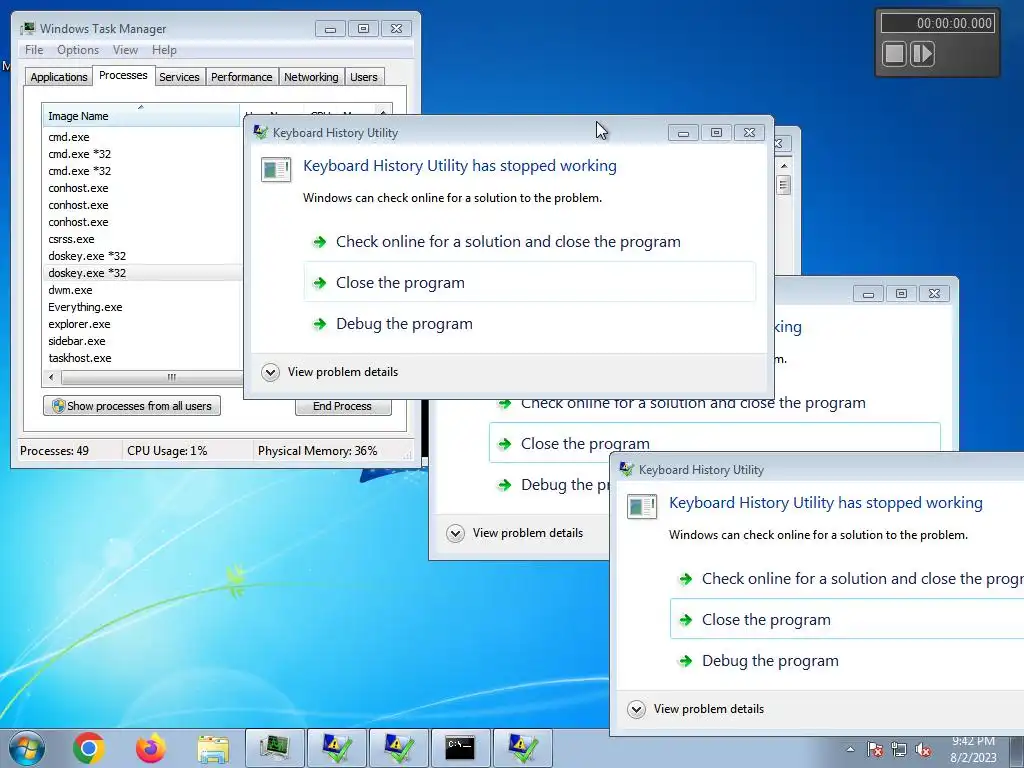This screenshot has width=1024, height=768.
Task: Open the Help menu in Task Manager
Action: [x=164, y=50]
